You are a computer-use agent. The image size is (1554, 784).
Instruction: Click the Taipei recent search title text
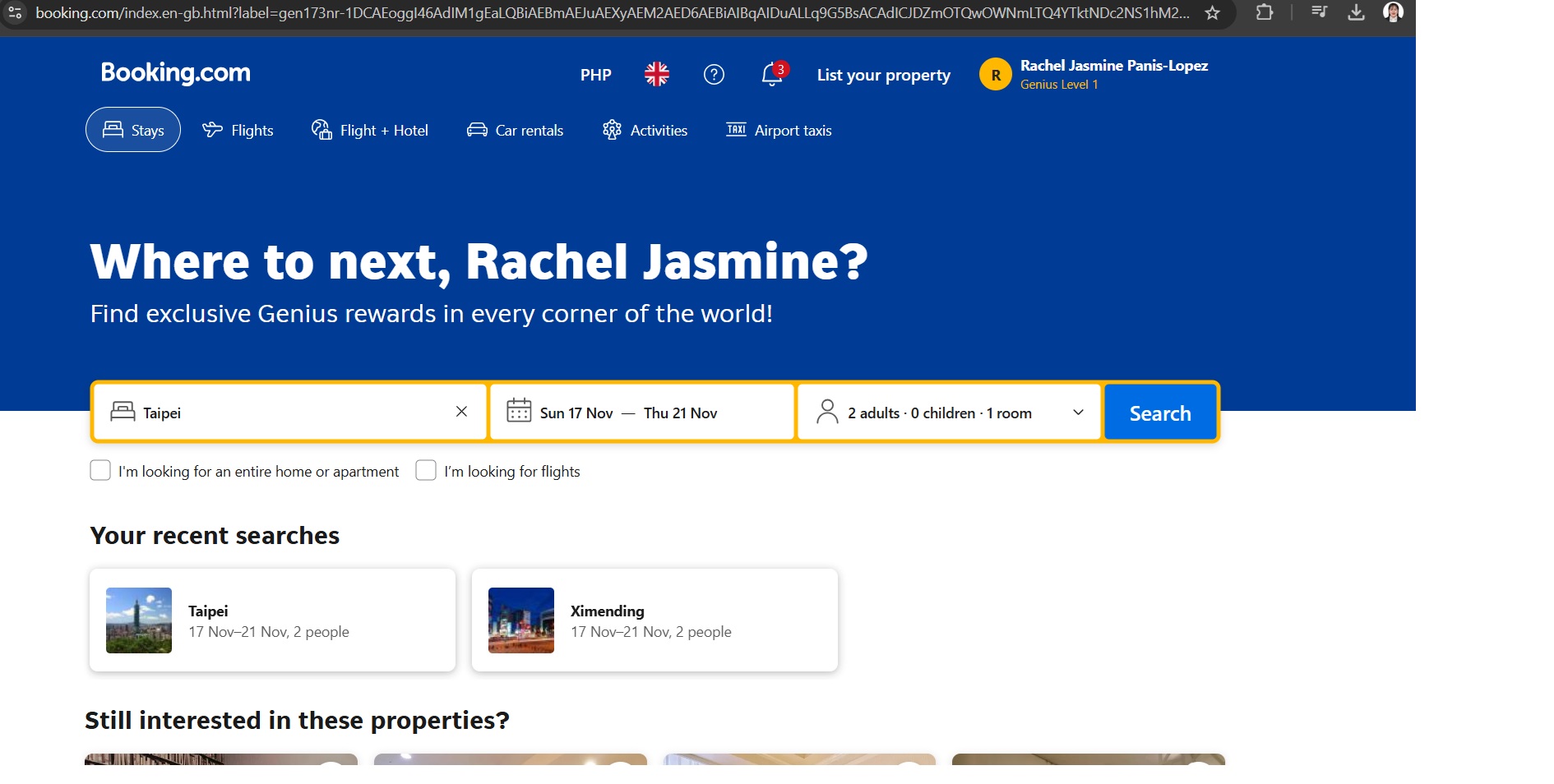pos(208,611)
